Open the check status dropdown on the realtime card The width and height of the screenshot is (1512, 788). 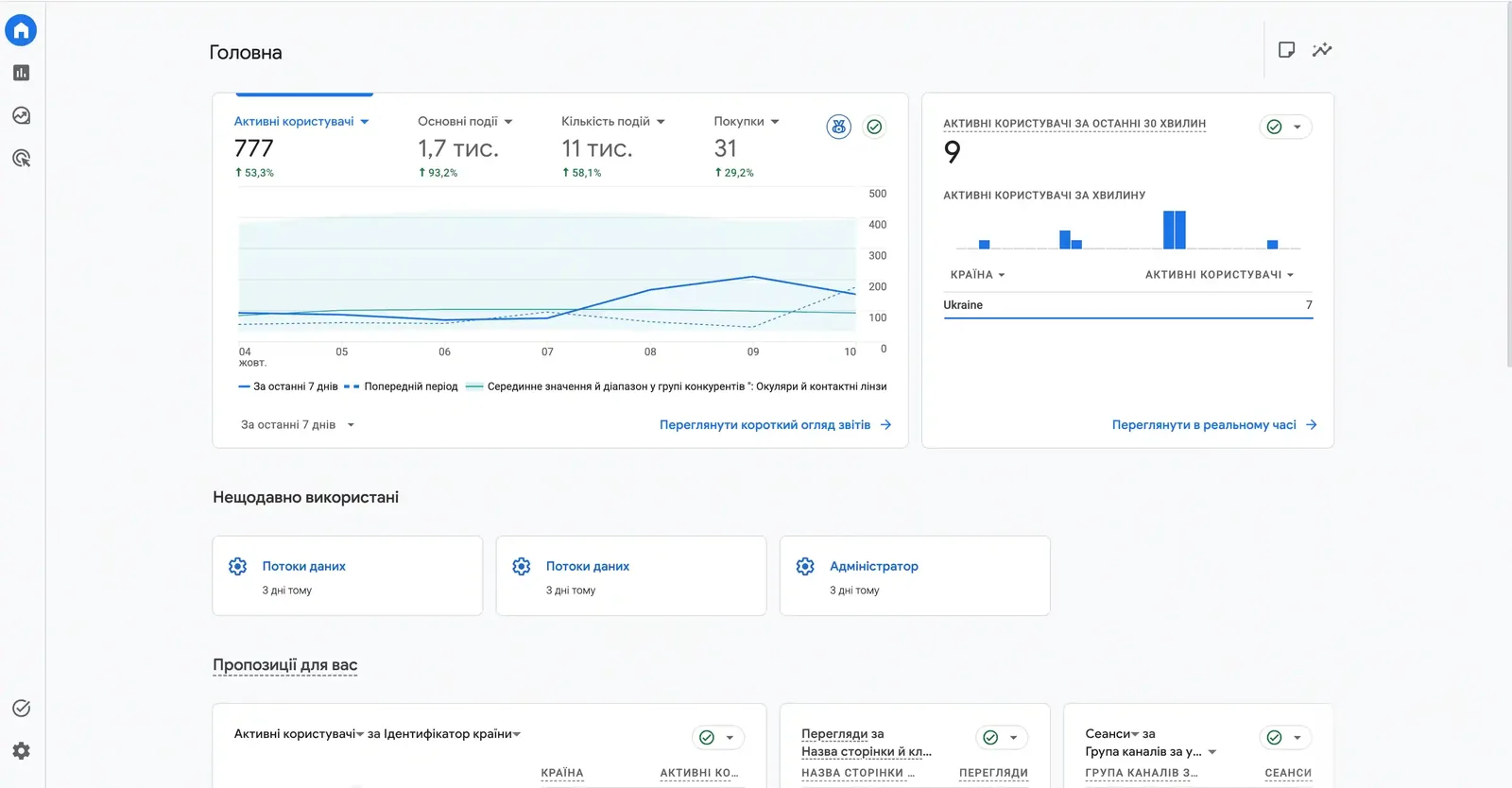[x=1286, y=127]
